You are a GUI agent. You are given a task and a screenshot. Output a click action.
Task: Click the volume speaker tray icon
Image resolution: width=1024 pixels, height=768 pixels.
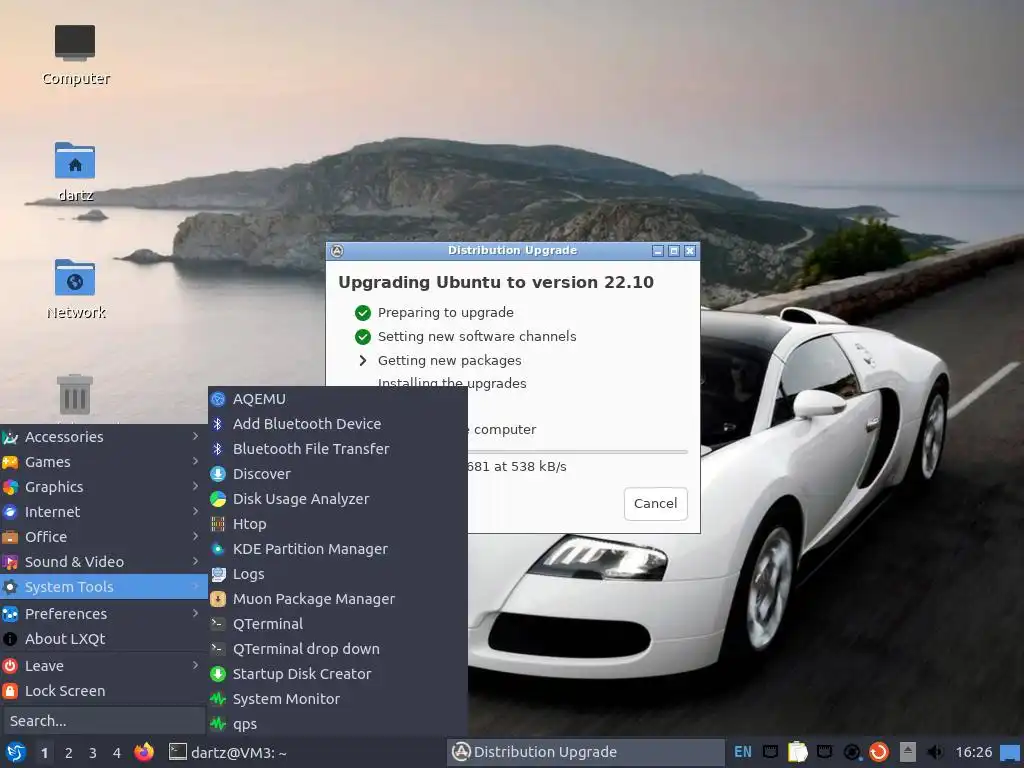935,752
